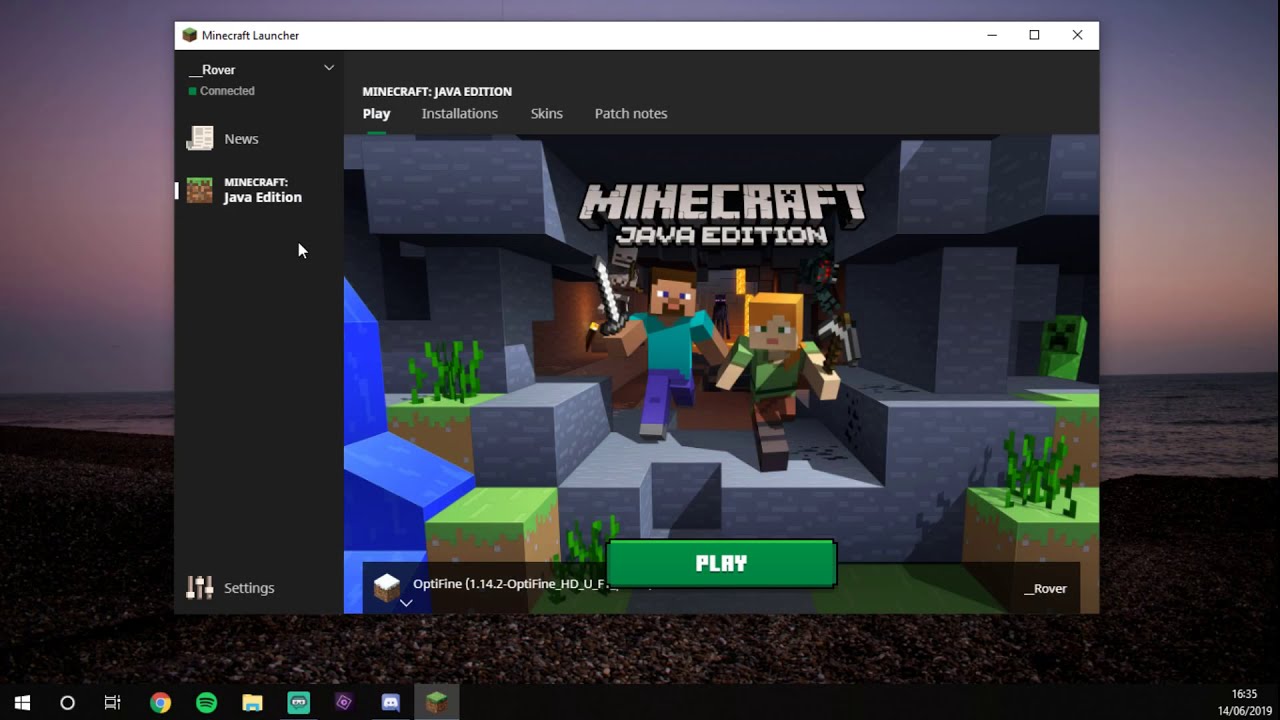Open Spotify from the taskbar
This screenshot has height=720, width=1280.
point(206,703)
